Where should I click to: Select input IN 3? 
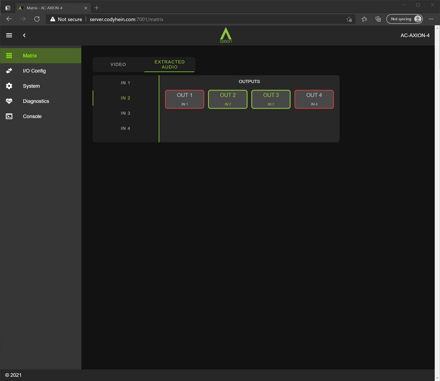click(126, 113)
